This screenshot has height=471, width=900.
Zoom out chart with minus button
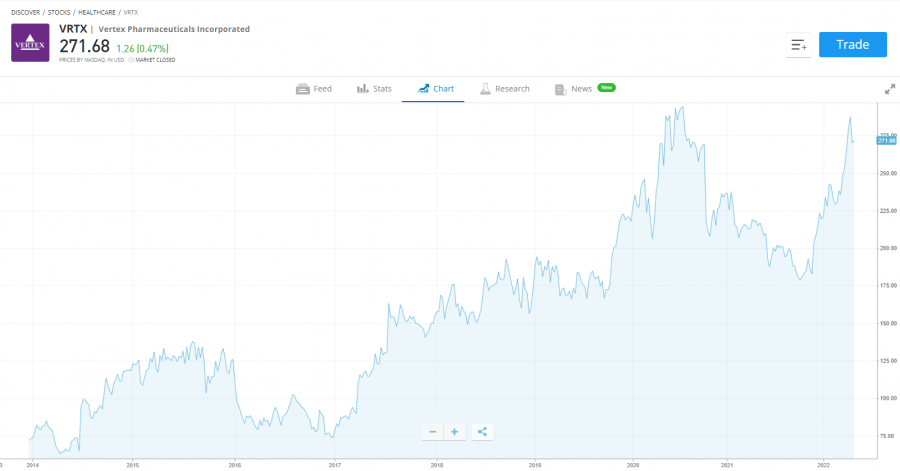(433, 432)
